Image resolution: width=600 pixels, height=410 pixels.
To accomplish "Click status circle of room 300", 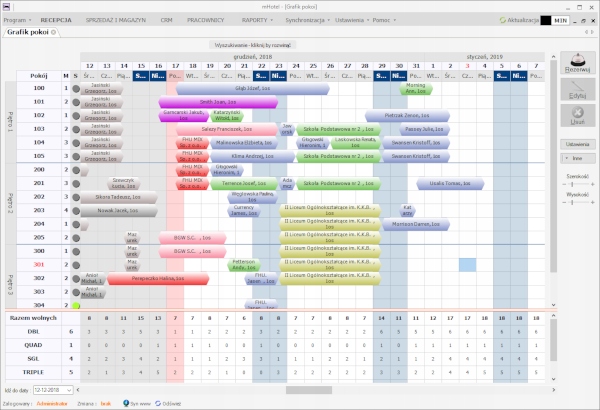I will point(76,252).
